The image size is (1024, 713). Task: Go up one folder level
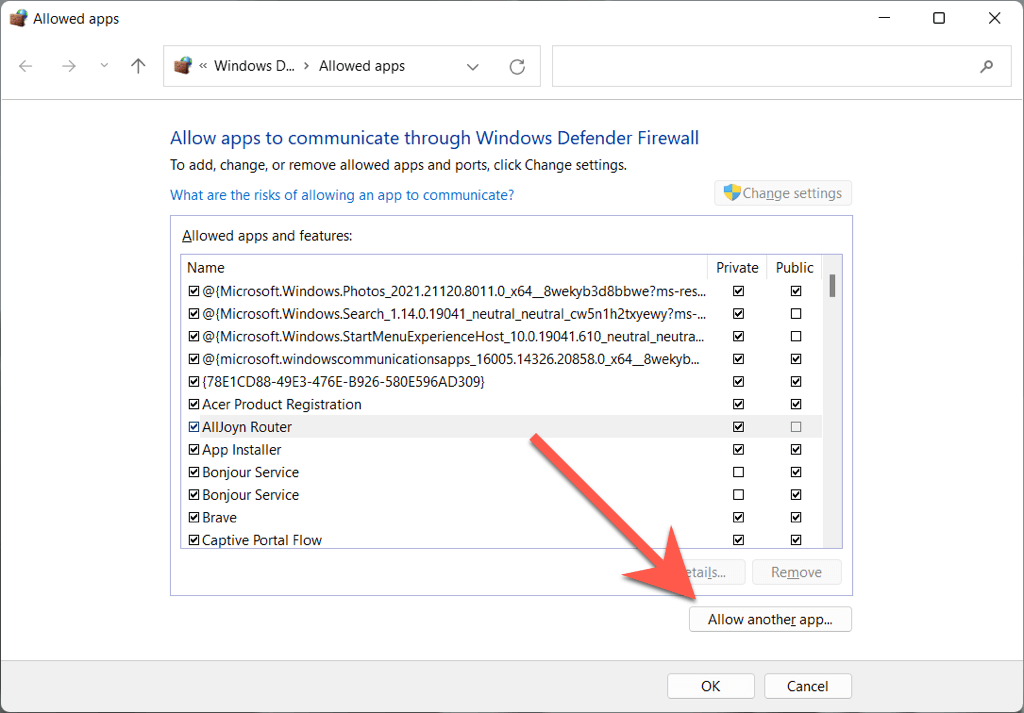(138, 66)
